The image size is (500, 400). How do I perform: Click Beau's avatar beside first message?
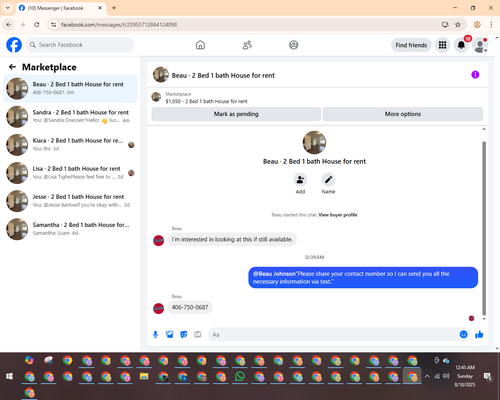click(x=158, y=240)
